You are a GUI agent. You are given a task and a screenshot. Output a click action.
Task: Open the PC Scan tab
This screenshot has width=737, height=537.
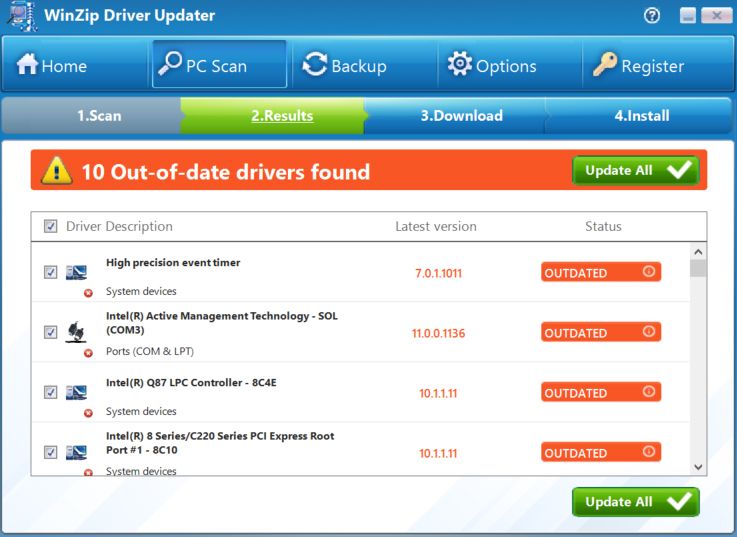coord(219,64)
